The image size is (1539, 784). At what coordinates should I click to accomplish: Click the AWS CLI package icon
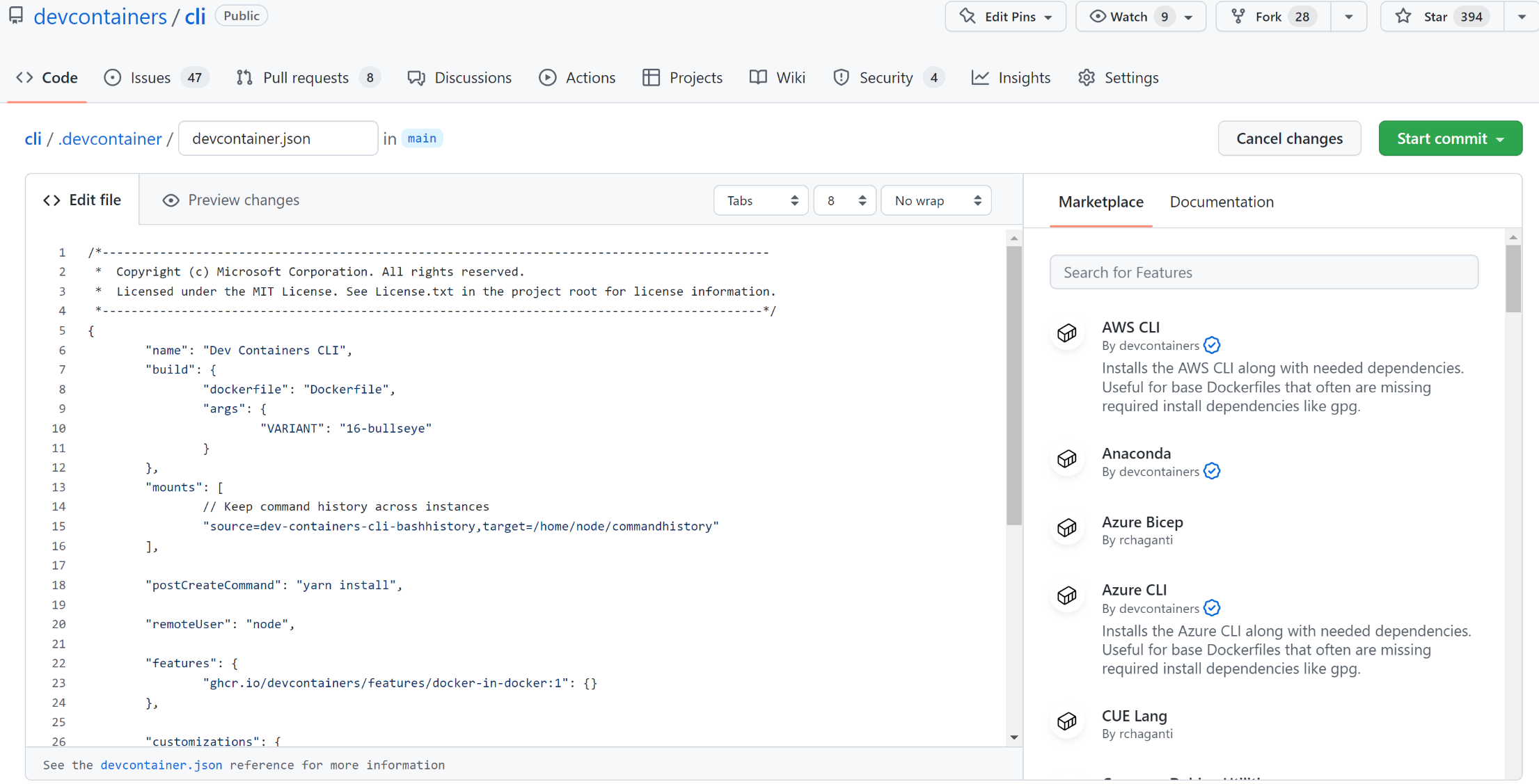point(1067,333)
